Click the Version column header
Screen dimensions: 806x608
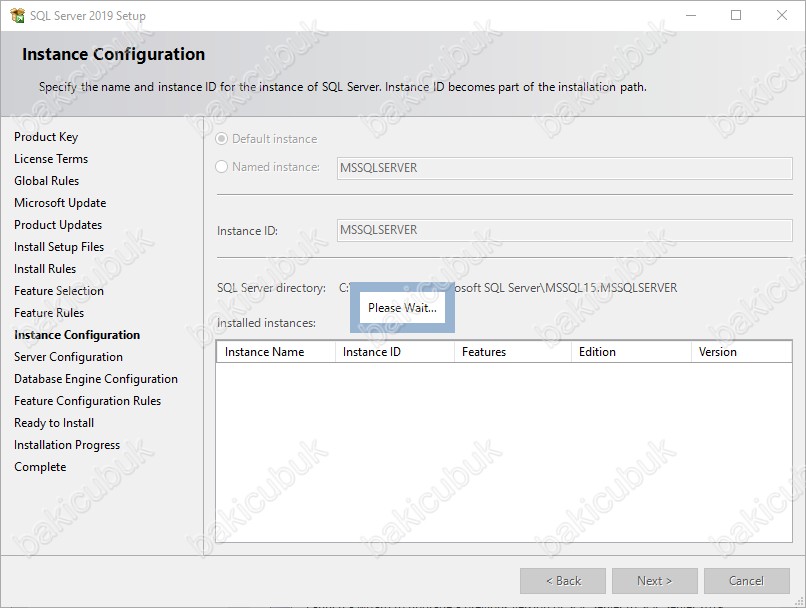tap(741, 352)
